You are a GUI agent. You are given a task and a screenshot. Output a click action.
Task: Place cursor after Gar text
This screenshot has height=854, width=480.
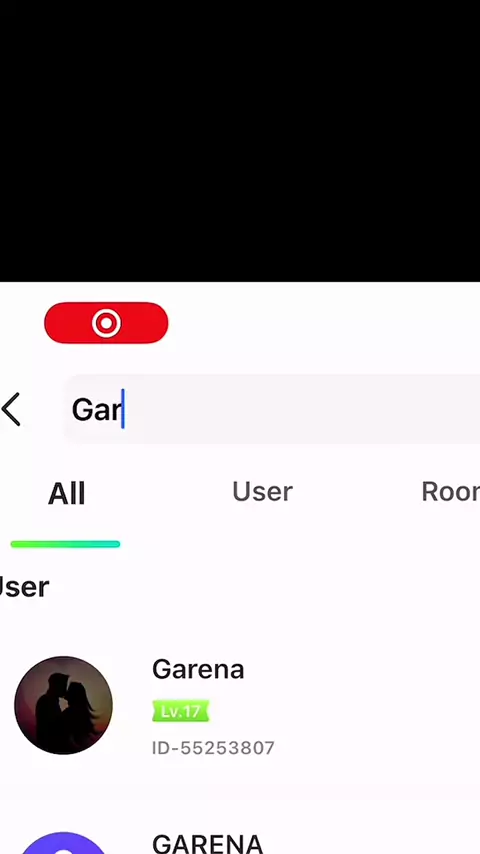pos(124,410)
